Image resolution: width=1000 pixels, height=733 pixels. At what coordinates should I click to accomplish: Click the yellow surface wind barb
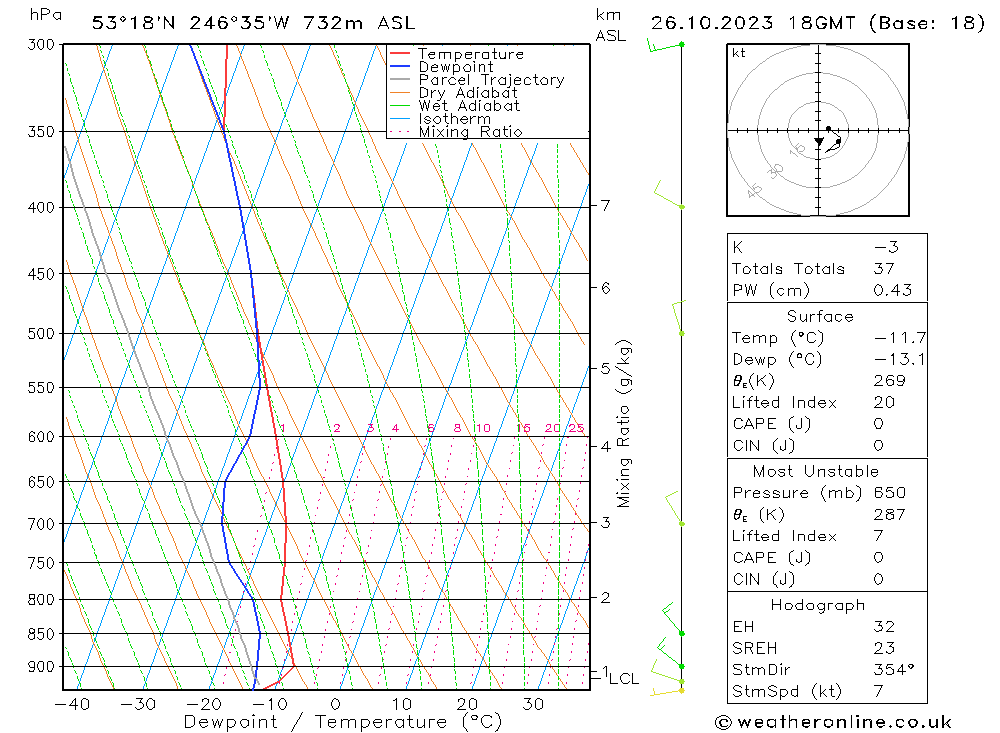[x=667, y=692]
